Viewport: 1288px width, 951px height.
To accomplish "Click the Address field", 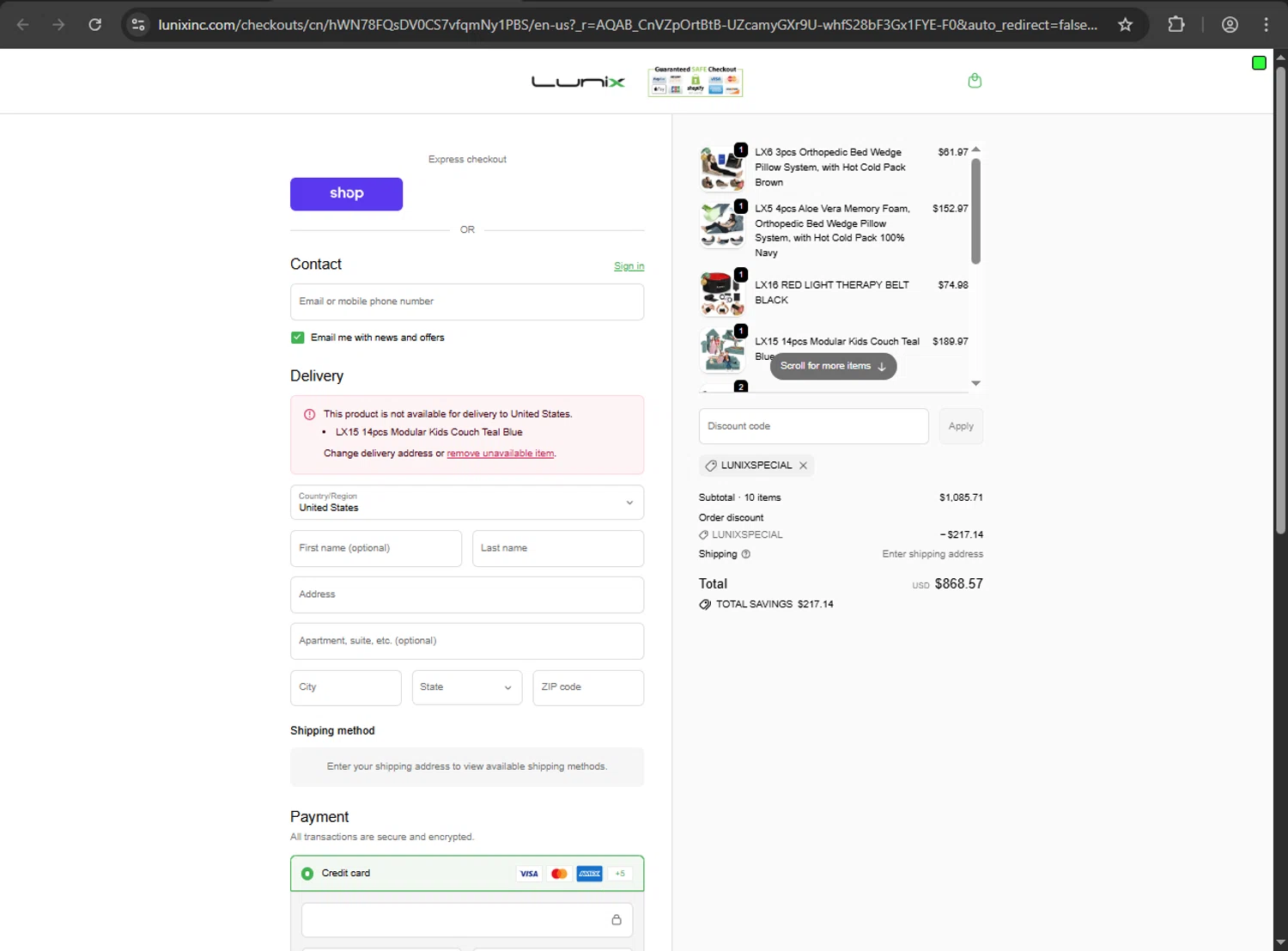I will tap(467, 594).
